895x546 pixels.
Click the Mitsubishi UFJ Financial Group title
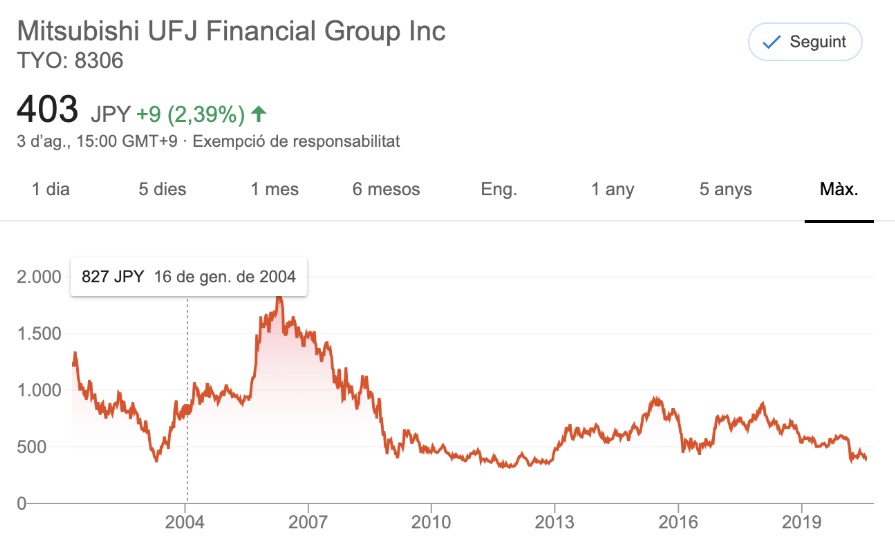pos(232,30)
